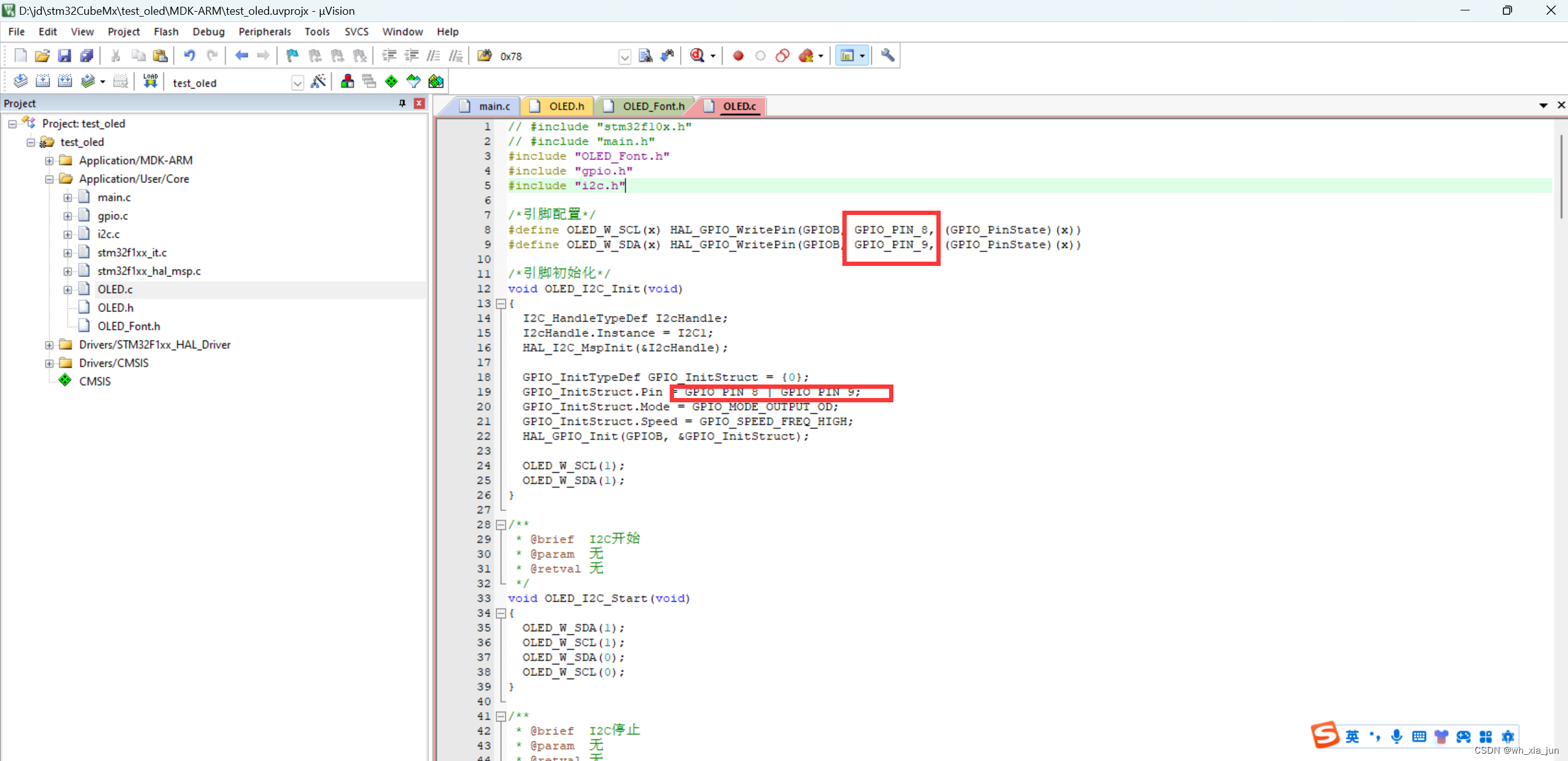
Task: Click the Sogou input microphone button
Action: point(1397,736)
